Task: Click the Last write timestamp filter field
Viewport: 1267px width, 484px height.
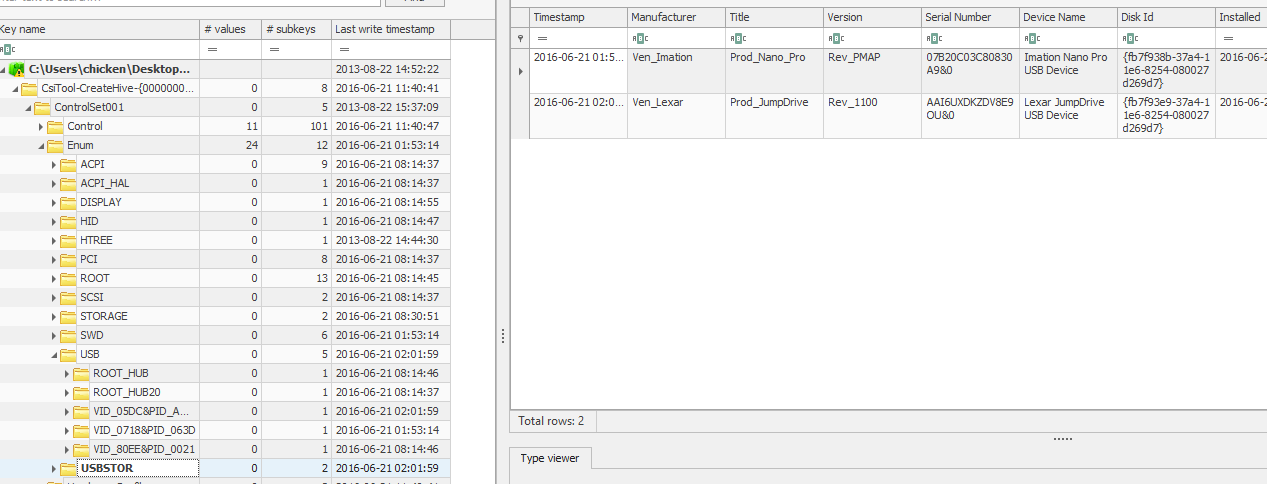Action: coord(390,49)
